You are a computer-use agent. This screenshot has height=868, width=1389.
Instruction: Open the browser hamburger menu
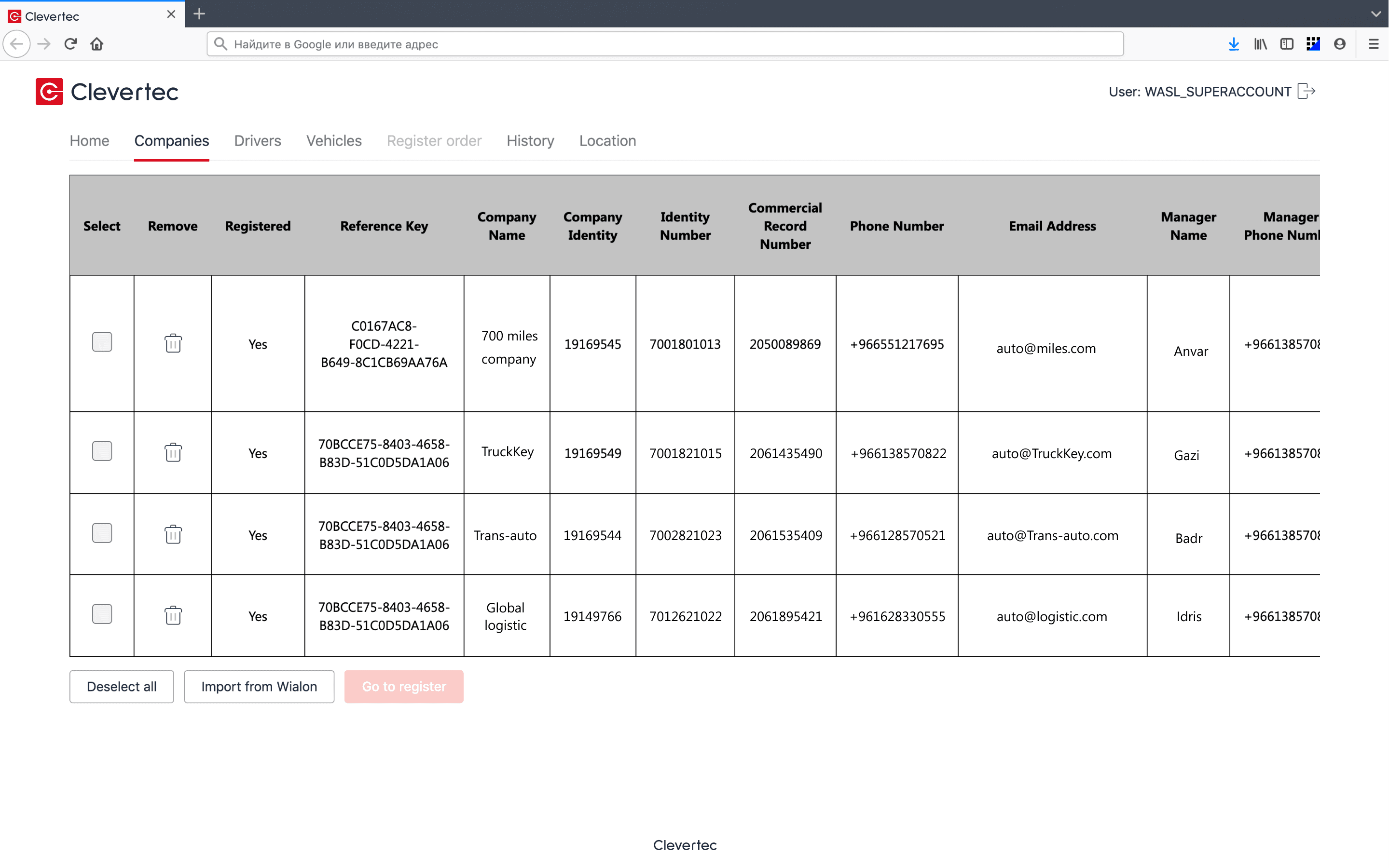point(1373,44)
